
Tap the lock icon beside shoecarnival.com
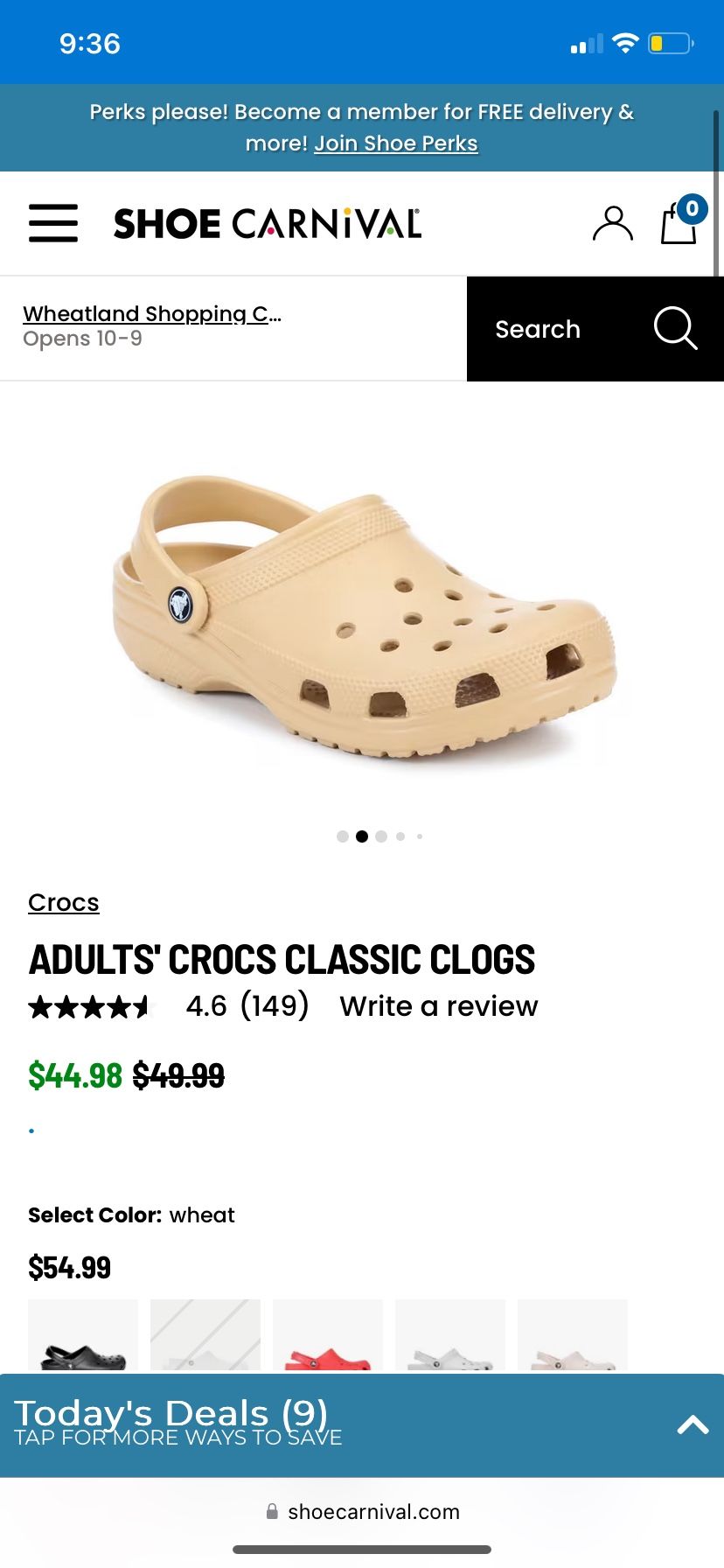click(272, 1511)
